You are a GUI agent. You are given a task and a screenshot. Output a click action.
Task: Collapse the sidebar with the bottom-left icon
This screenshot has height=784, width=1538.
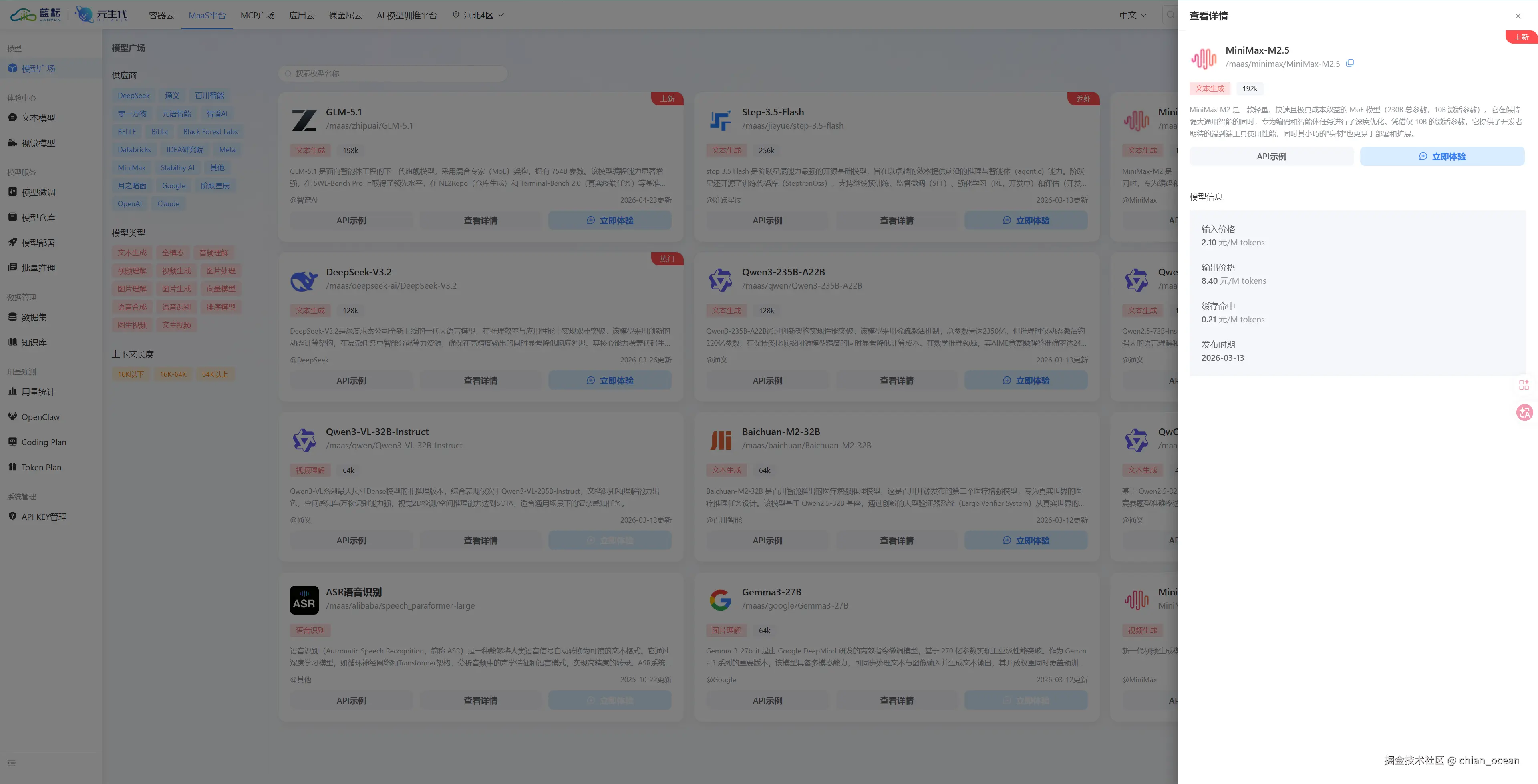pos(11,763)
